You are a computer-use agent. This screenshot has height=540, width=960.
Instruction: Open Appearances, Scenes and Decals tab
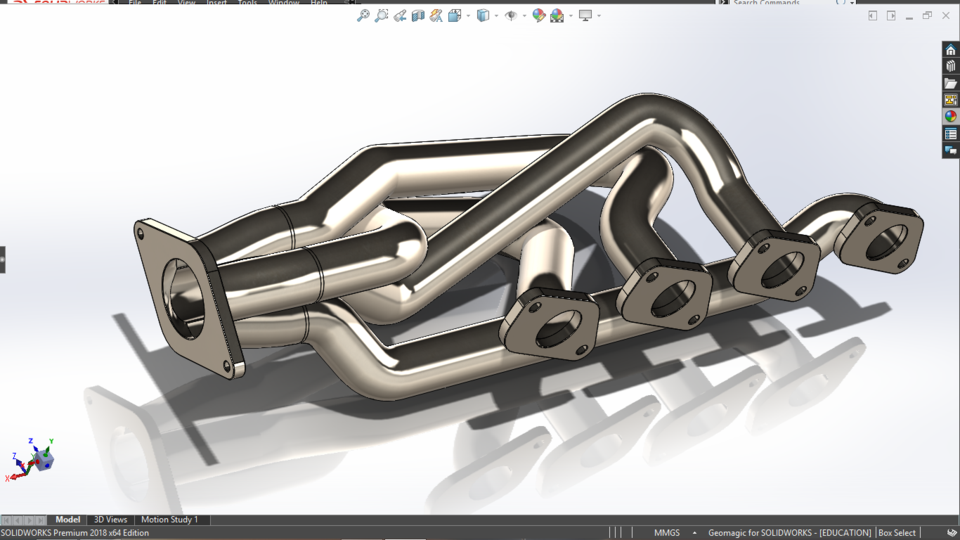[950, 116]
